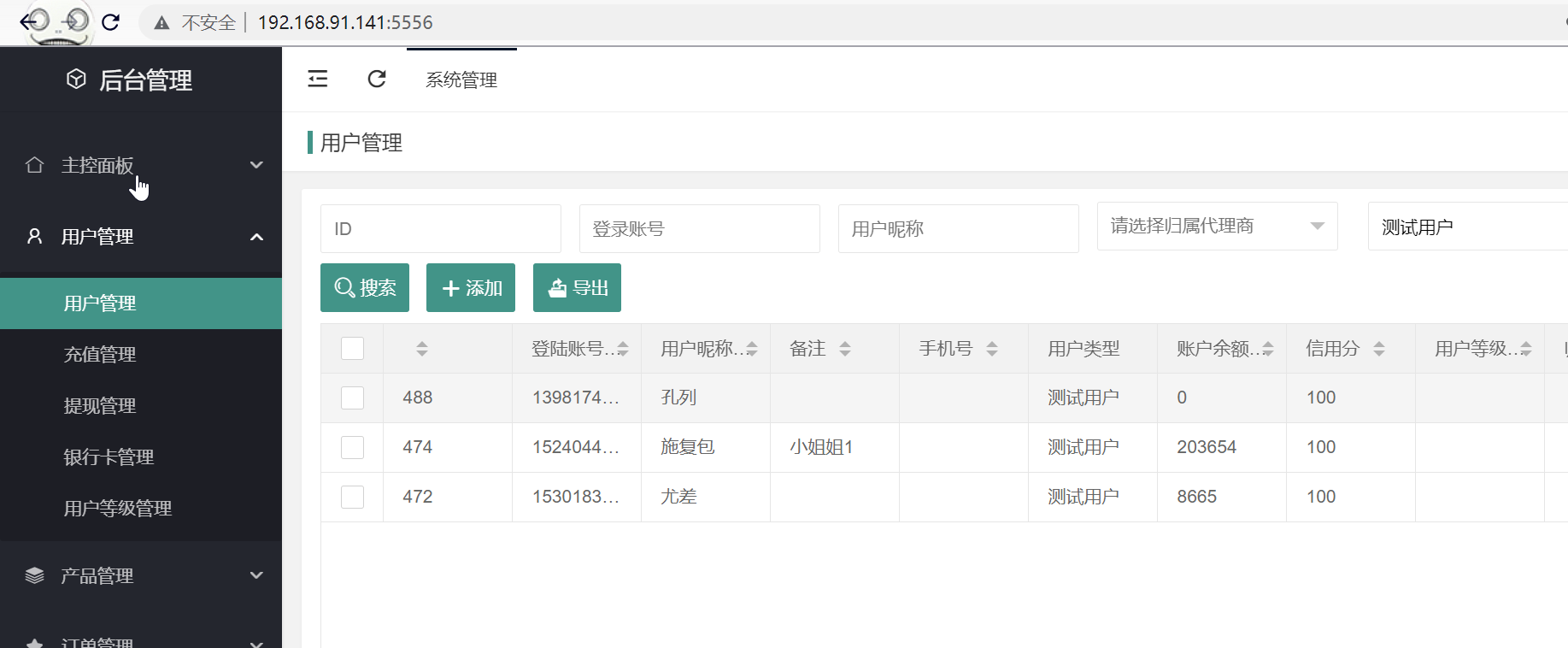Click the 用户昵称 input field
The image size is (1568, 648).
959,228
